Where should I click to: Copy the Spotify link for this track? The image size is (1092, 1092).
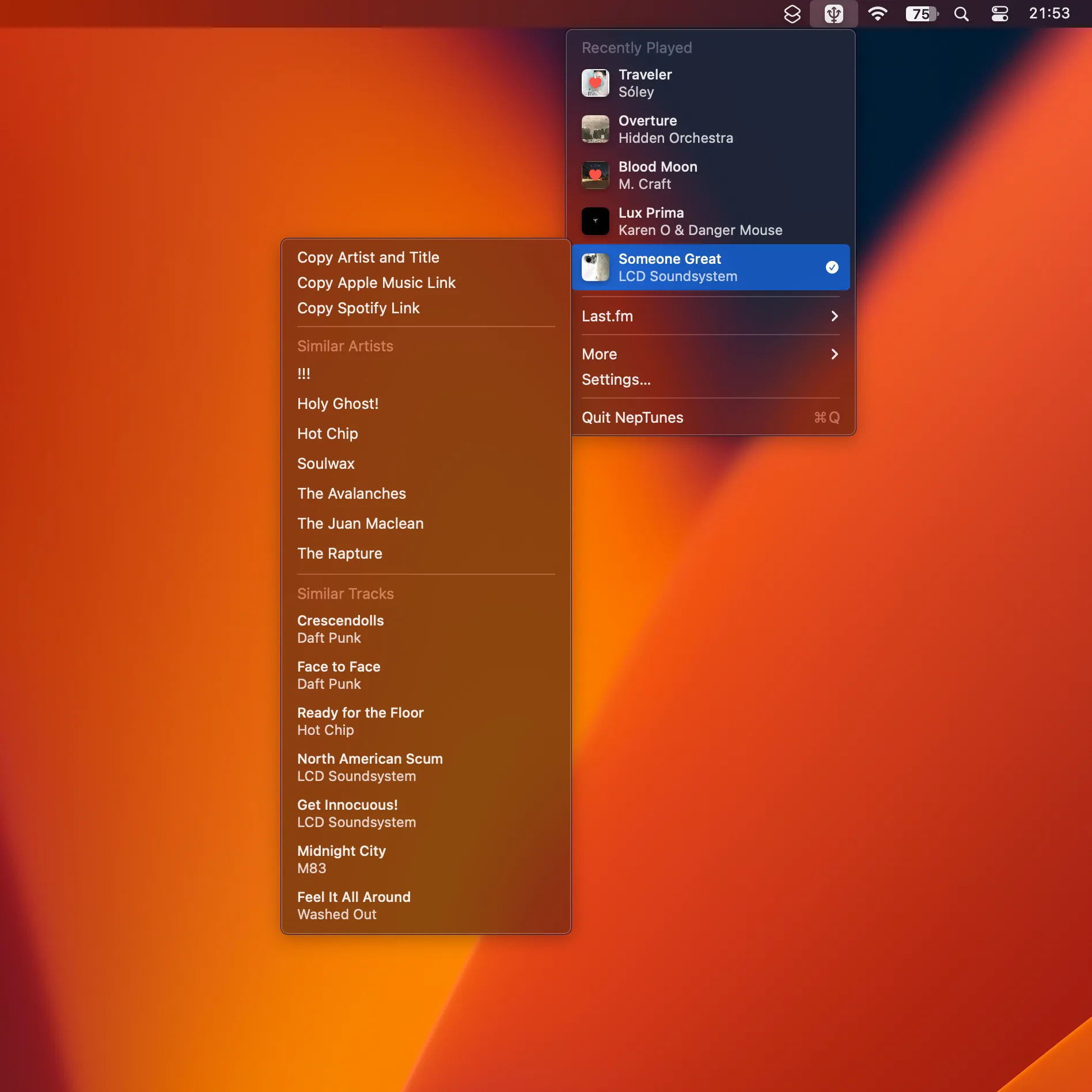pyautogui.click(x=358, y=308)
